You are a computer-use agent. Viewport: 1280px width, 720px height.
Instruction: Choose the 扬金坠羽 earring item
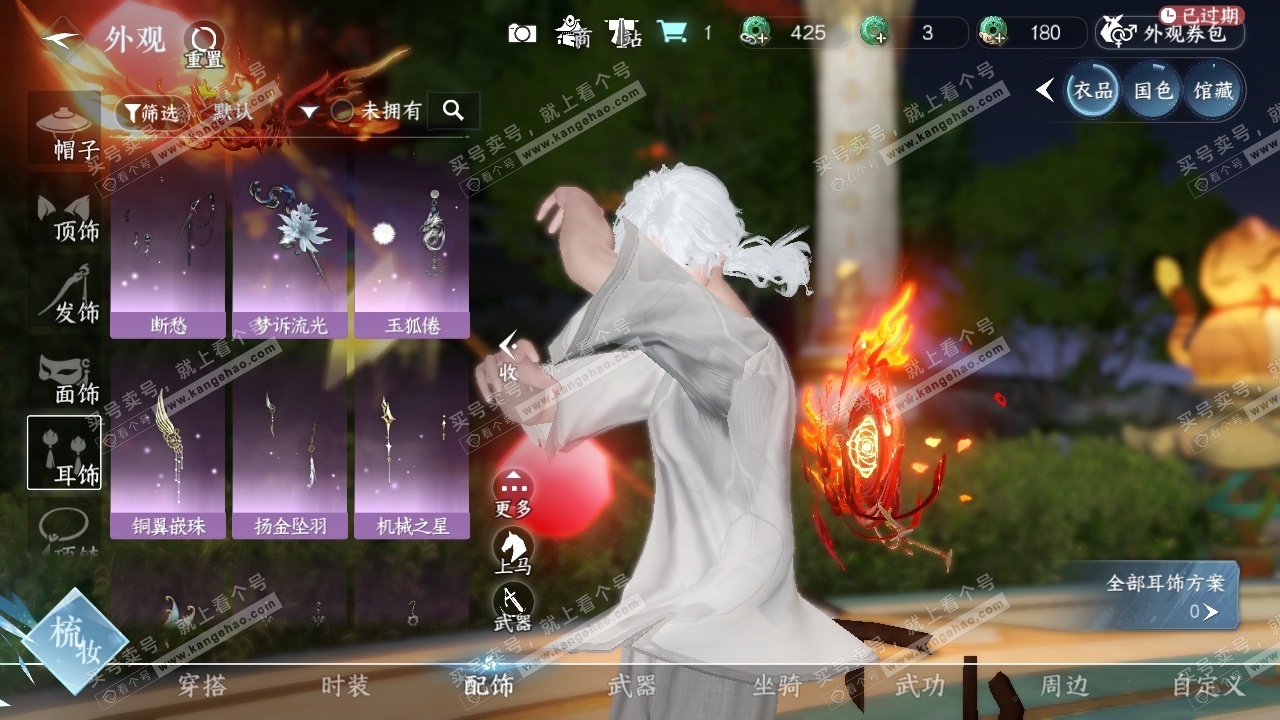click(x=290, y=446)
